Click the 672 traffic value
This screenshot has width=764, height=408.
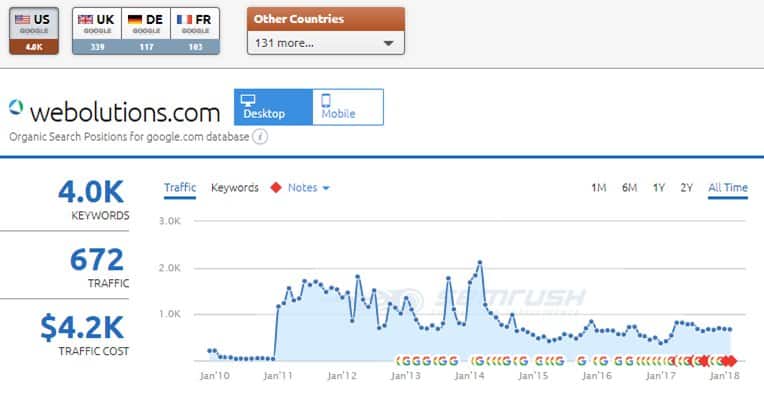pos(97,260)
